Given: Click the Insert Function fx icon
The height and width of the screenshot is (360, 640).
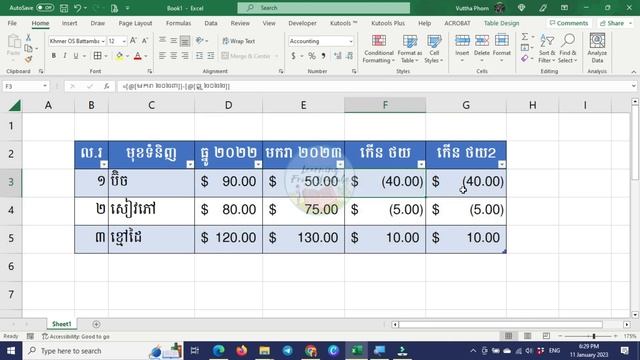Looking at the screenshot, I should (107, 86).
